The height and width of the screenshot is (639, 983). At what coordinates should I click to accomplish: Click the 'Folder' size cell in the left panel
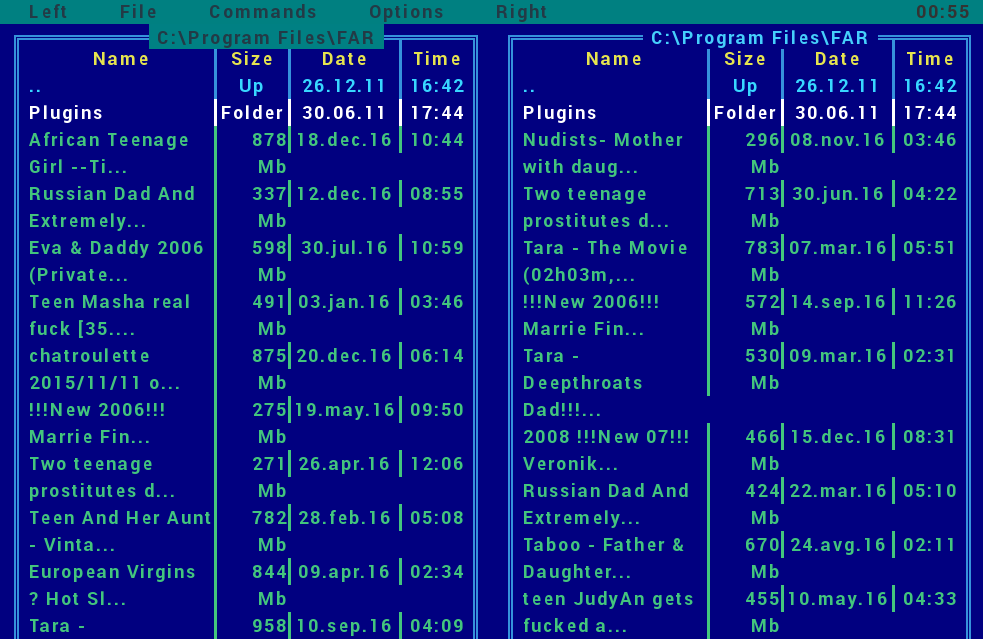pos(251,113)
